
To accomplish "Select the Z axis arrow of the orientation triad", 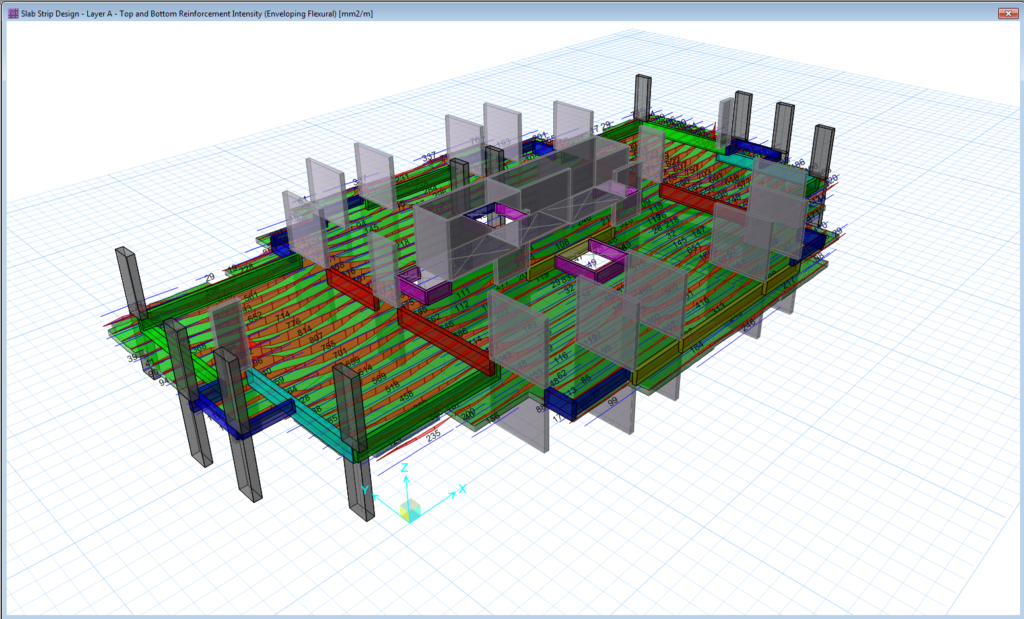I will [406, 480].
